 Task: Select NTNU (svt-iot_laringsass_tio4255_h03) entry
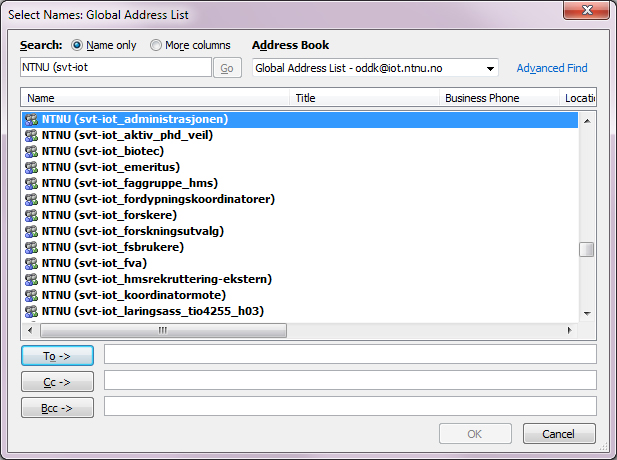(300, 311)
